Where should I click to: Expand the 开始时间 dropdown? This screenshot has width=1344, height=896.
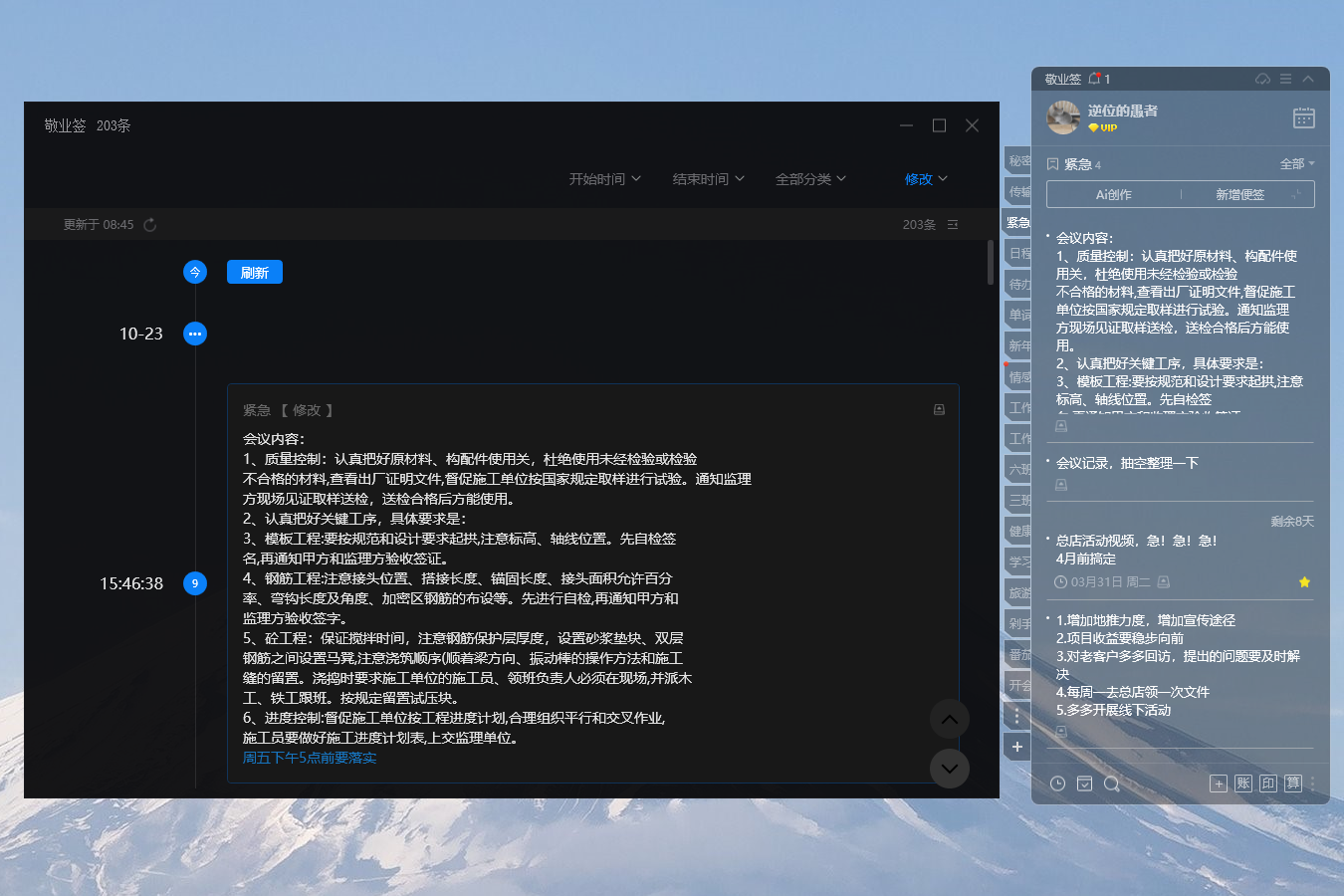click(x=604, y=179)
